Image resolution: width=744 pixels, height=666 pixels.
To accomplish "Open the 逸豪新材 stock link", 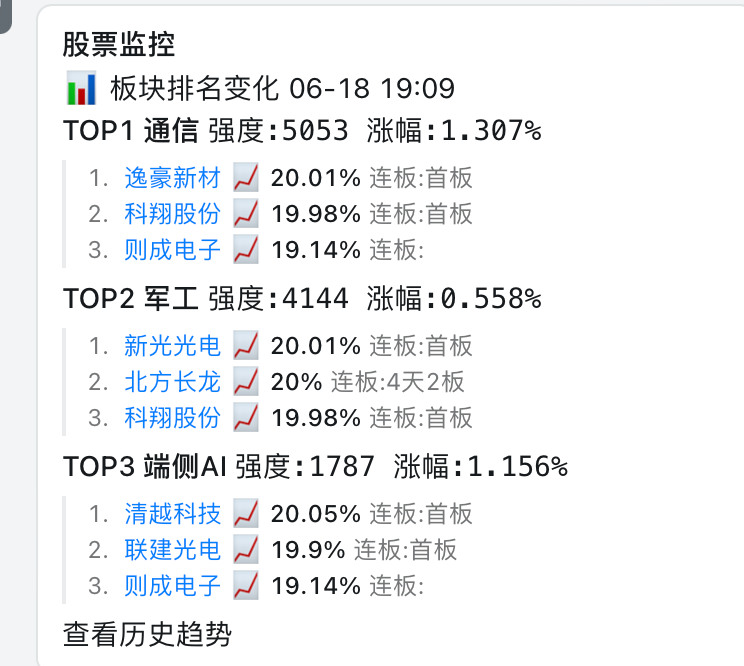I will pyautogui.click(x=172, y=178).
